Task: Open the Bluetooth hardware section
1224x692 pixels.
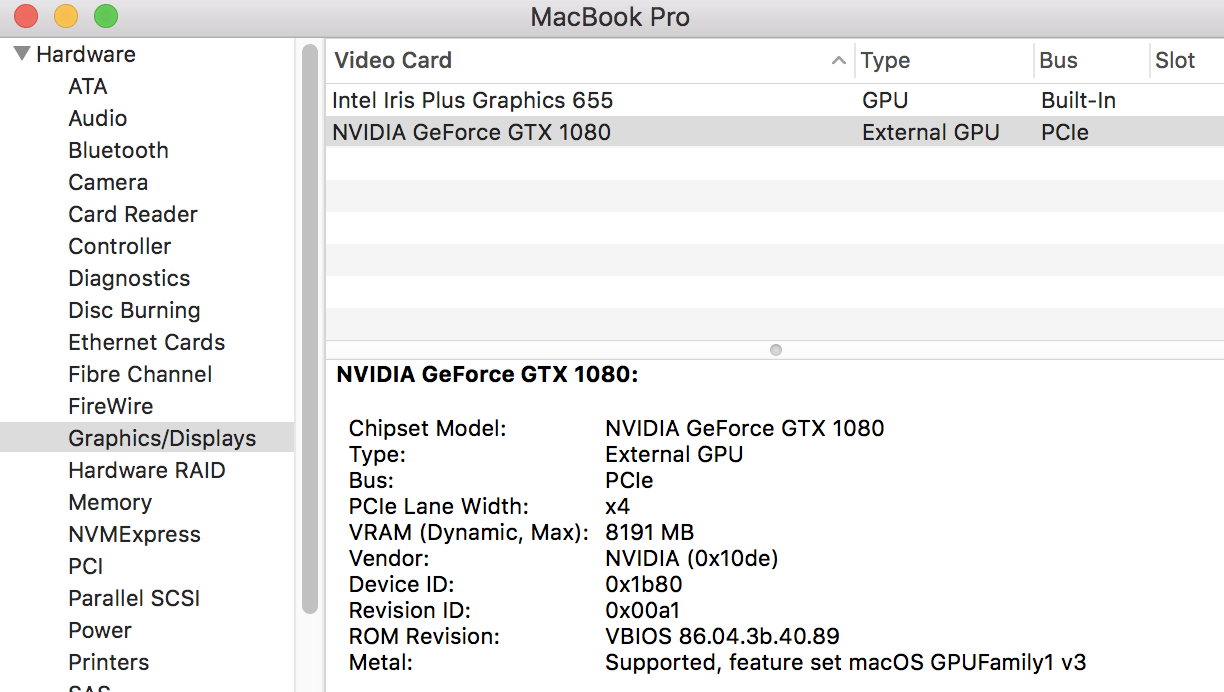Action: coord(118,150)
